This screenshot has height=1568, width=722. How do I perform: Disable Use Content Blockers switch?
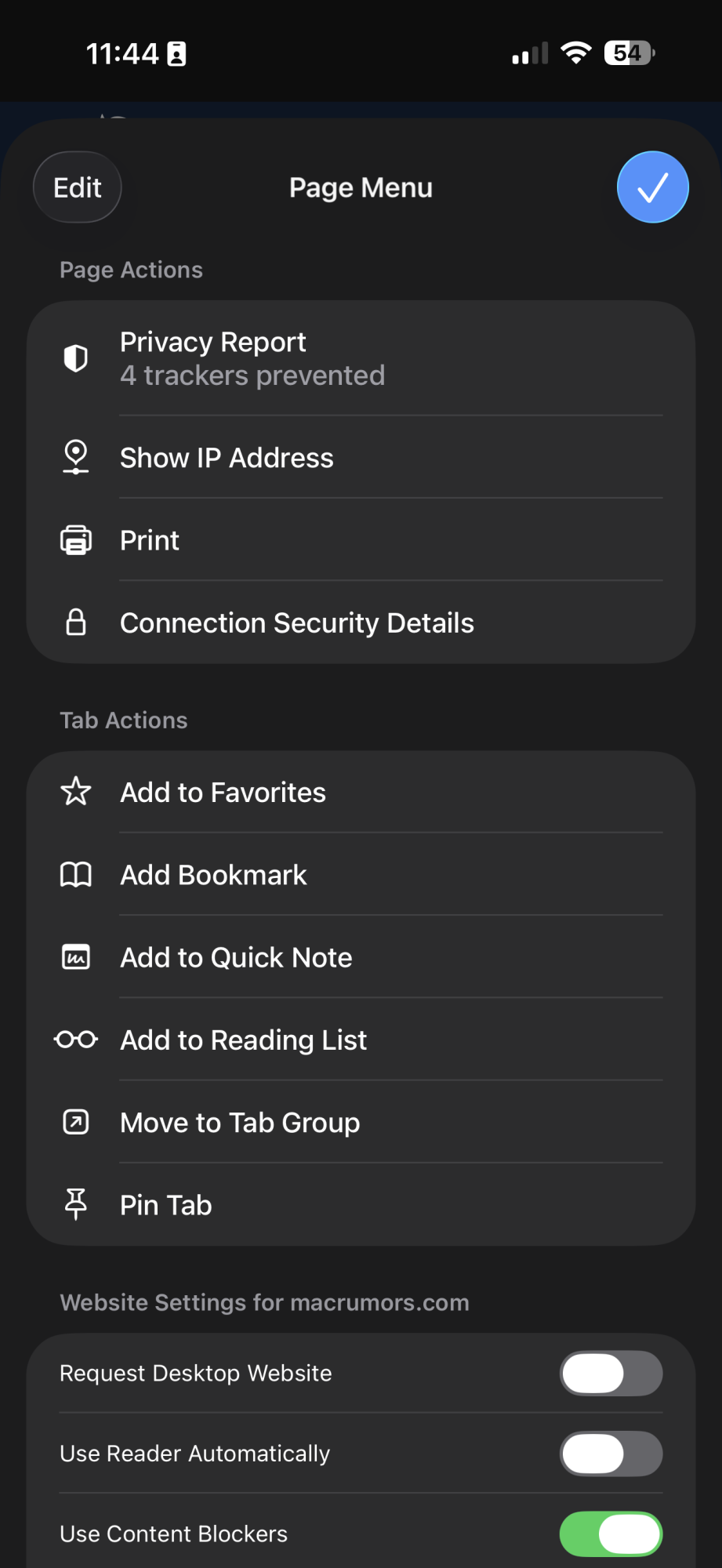pyautogui.click(x=611, y=1534)
